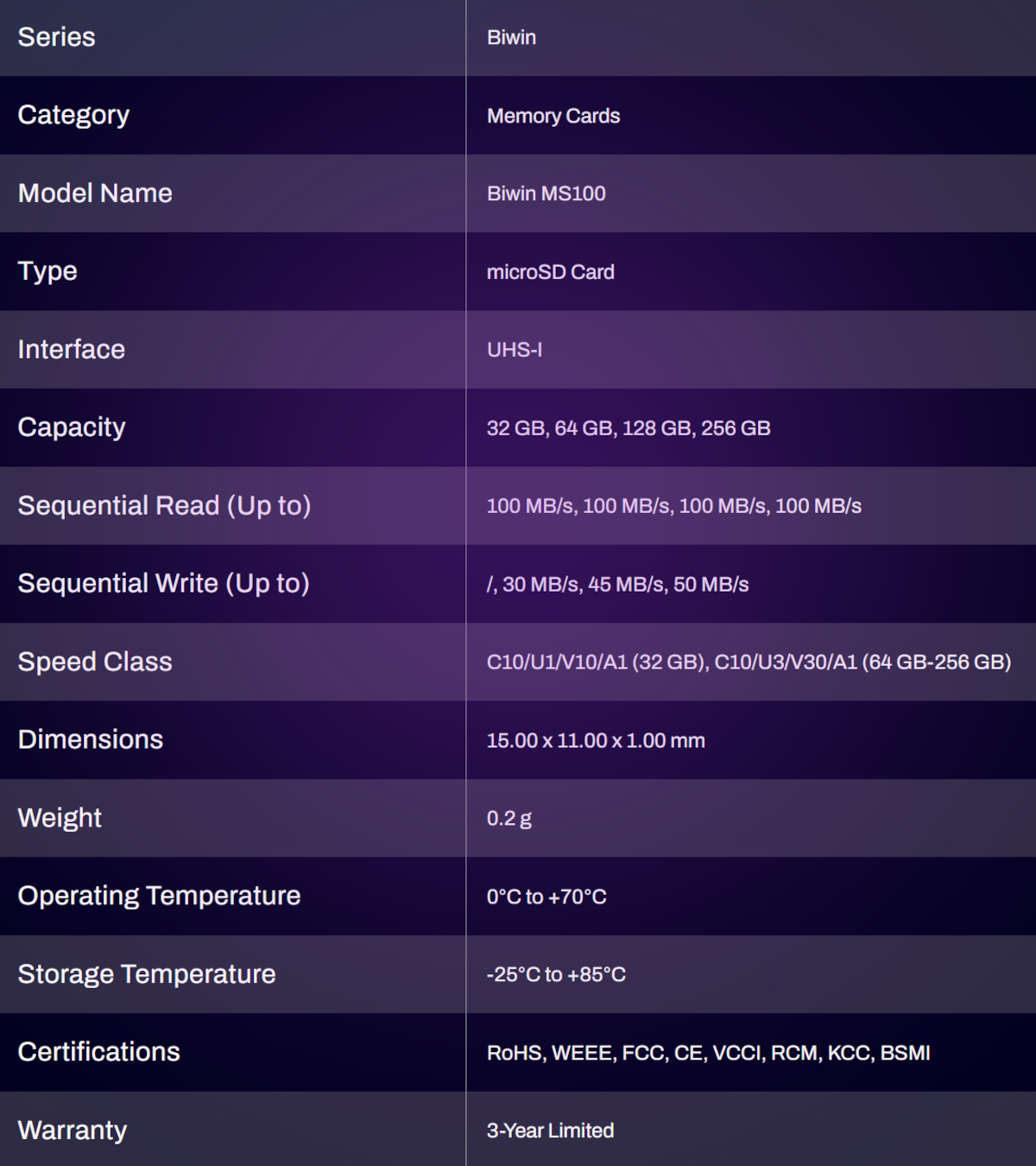The image size is (1036, 1166).
Task: Click the 'Model Name' label
Action: [x=95, y=193]
